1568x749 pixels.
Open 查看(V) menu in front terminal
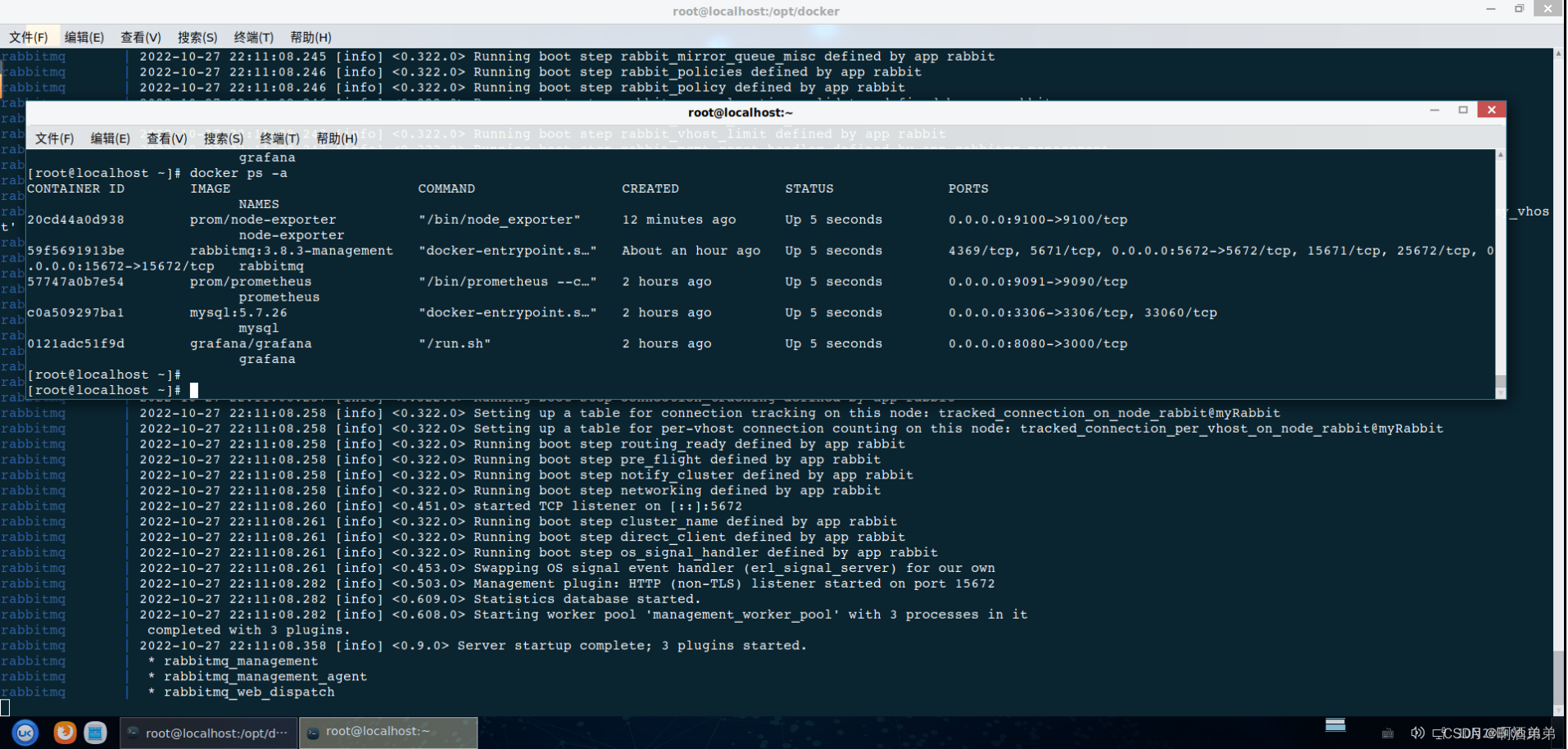pyautogui.click(x=166, y=138)
